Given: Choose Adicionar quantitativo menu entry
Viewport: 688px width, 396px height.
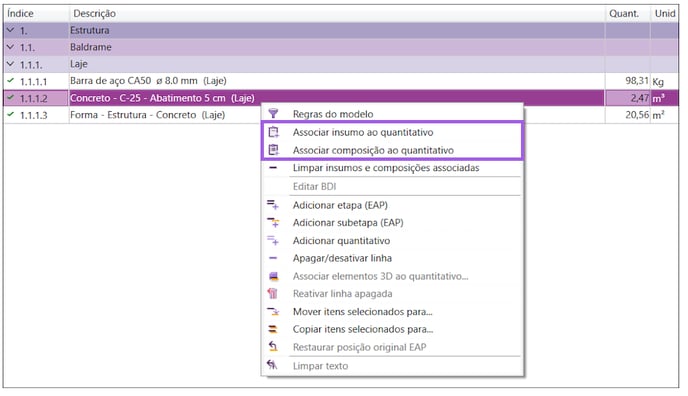Looking at the screenshot, I should [x=392, y=240].
